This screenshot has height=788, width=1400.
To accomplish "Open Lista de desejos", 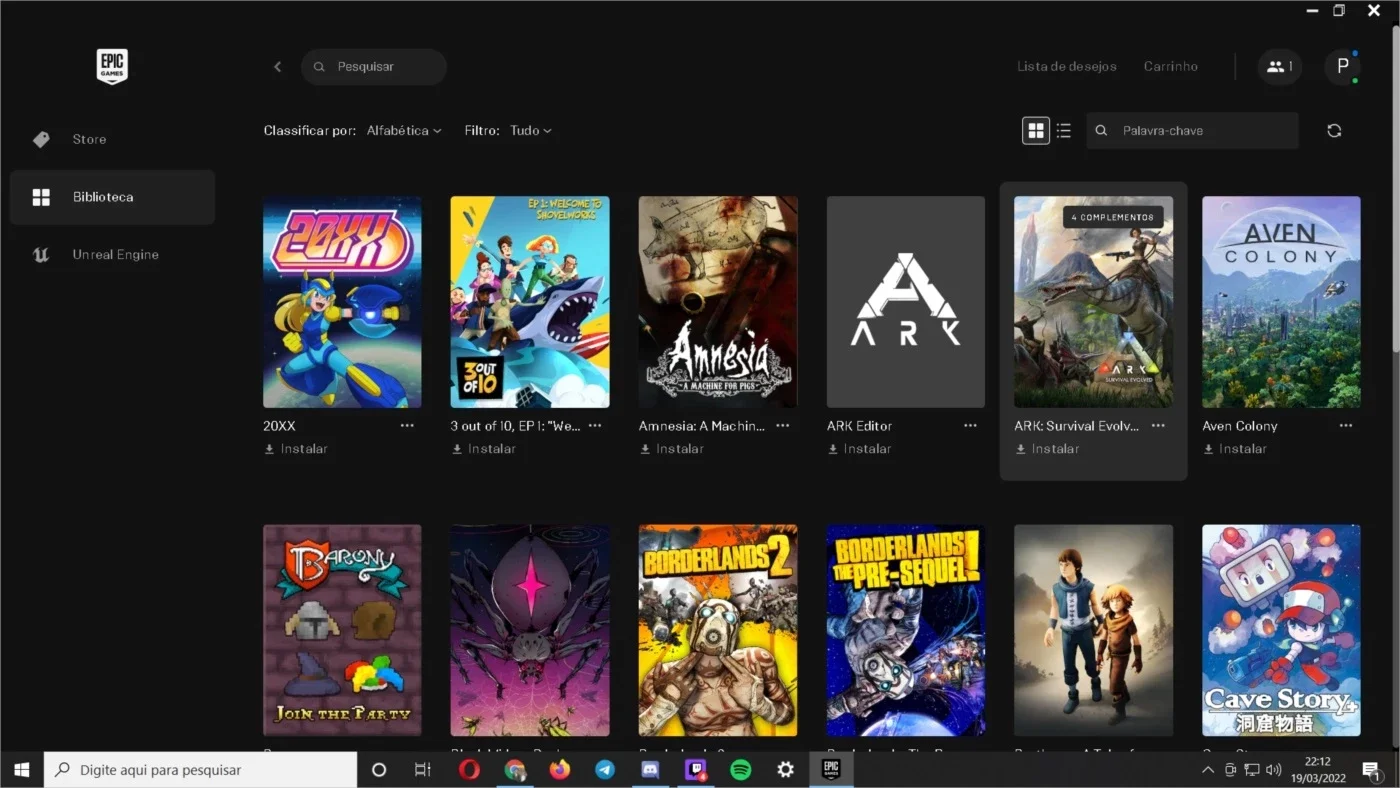I will pyautogui.click(x=1066, y=67).
